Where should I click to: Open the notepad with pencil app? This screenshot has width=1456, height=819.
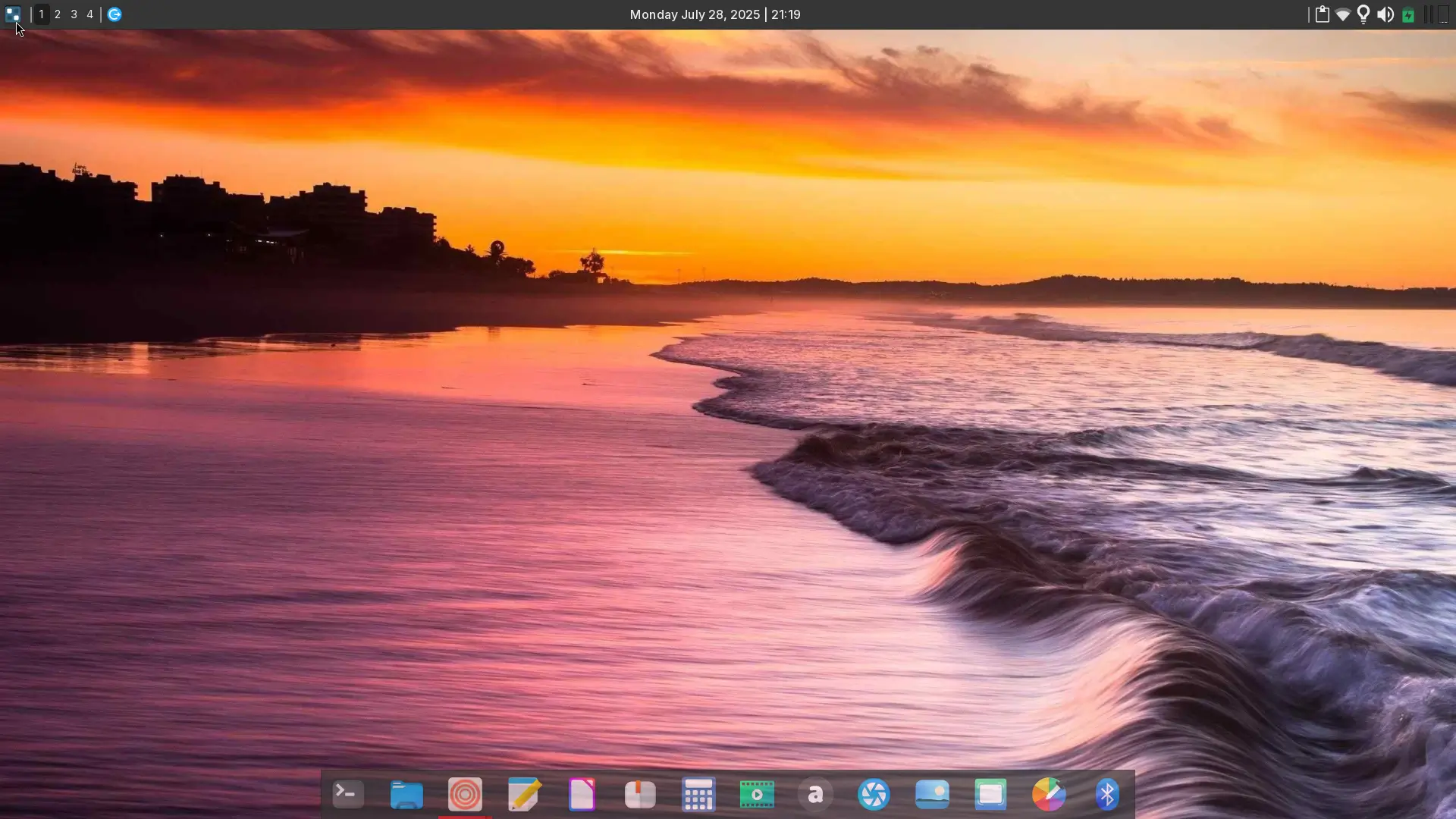click(x=524, y=794)
